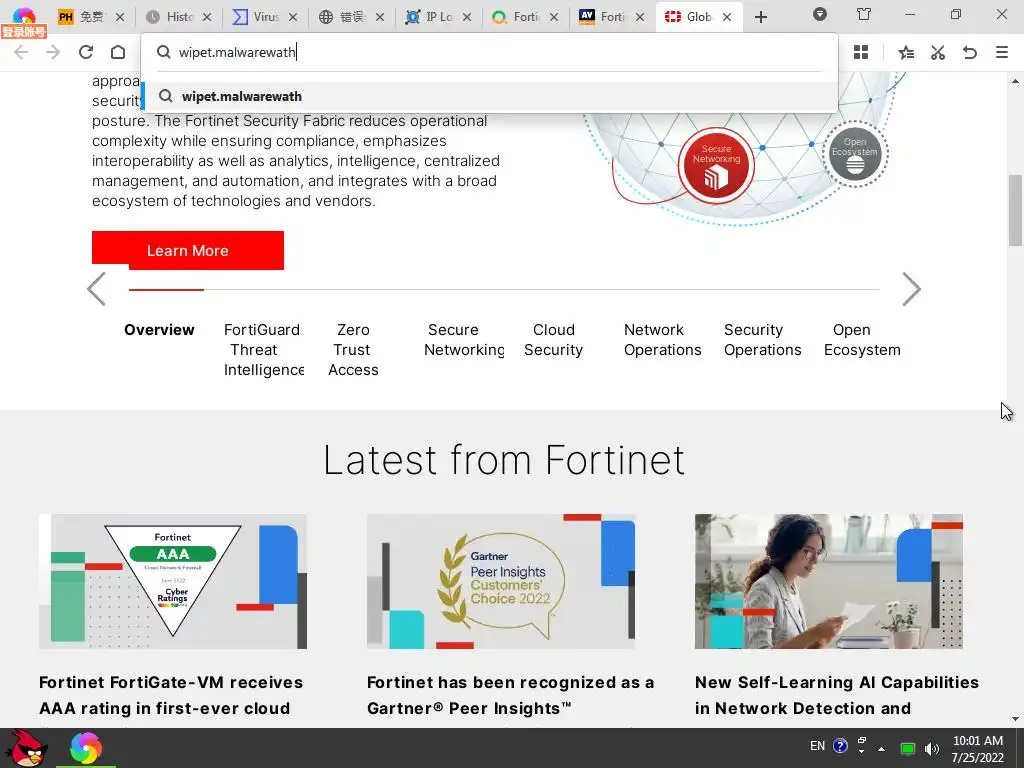The image size is (1024, 768).
Task: Select the Security Operations tab
Action: [763, 340]
